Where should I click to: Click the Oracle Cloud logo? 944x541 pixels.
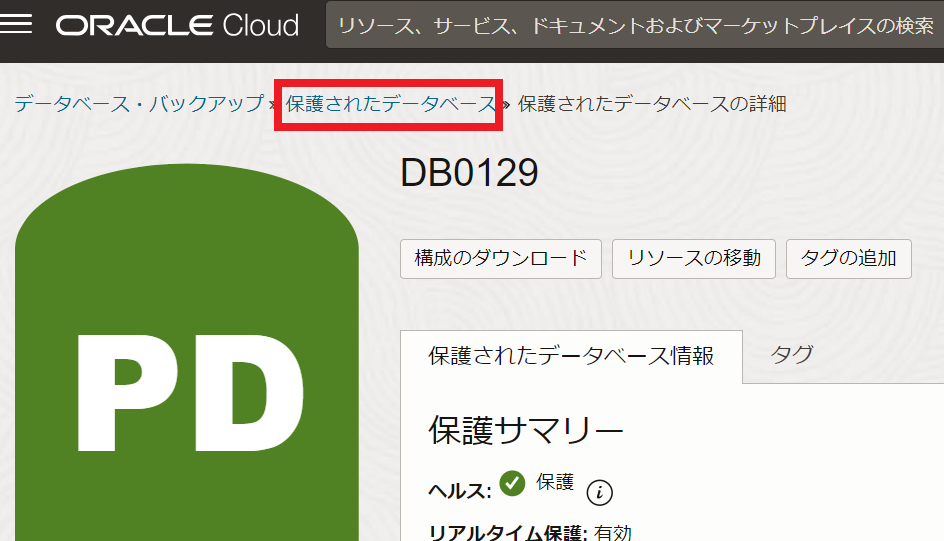click(x=177, y=25)
